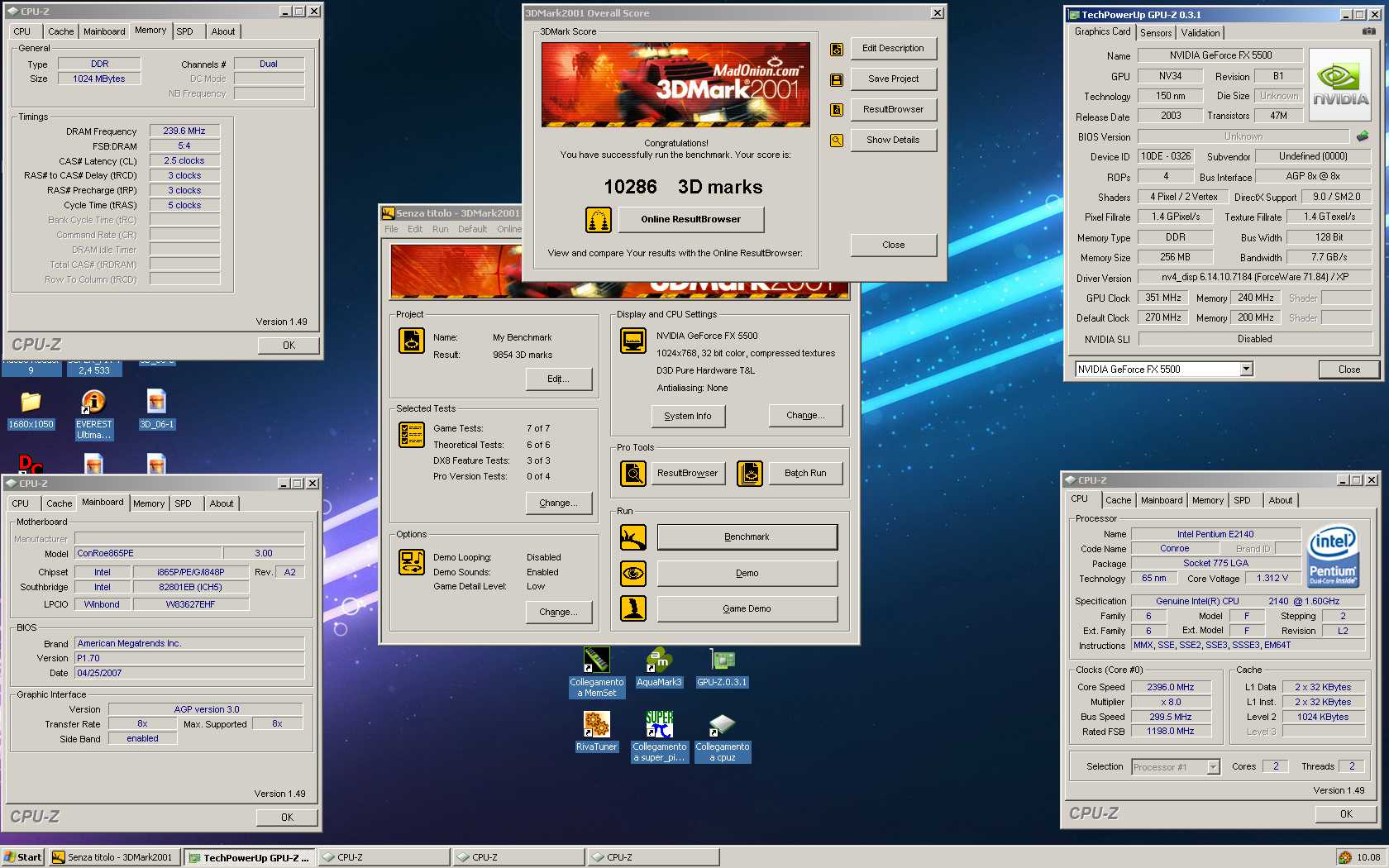Switch to TechPowerUp GPU-Z taskbar item

[x=250, y=857]
